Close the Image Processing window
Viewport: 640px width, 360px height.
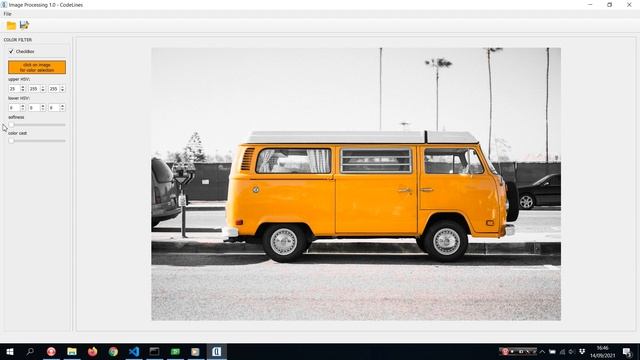(629, 4)
